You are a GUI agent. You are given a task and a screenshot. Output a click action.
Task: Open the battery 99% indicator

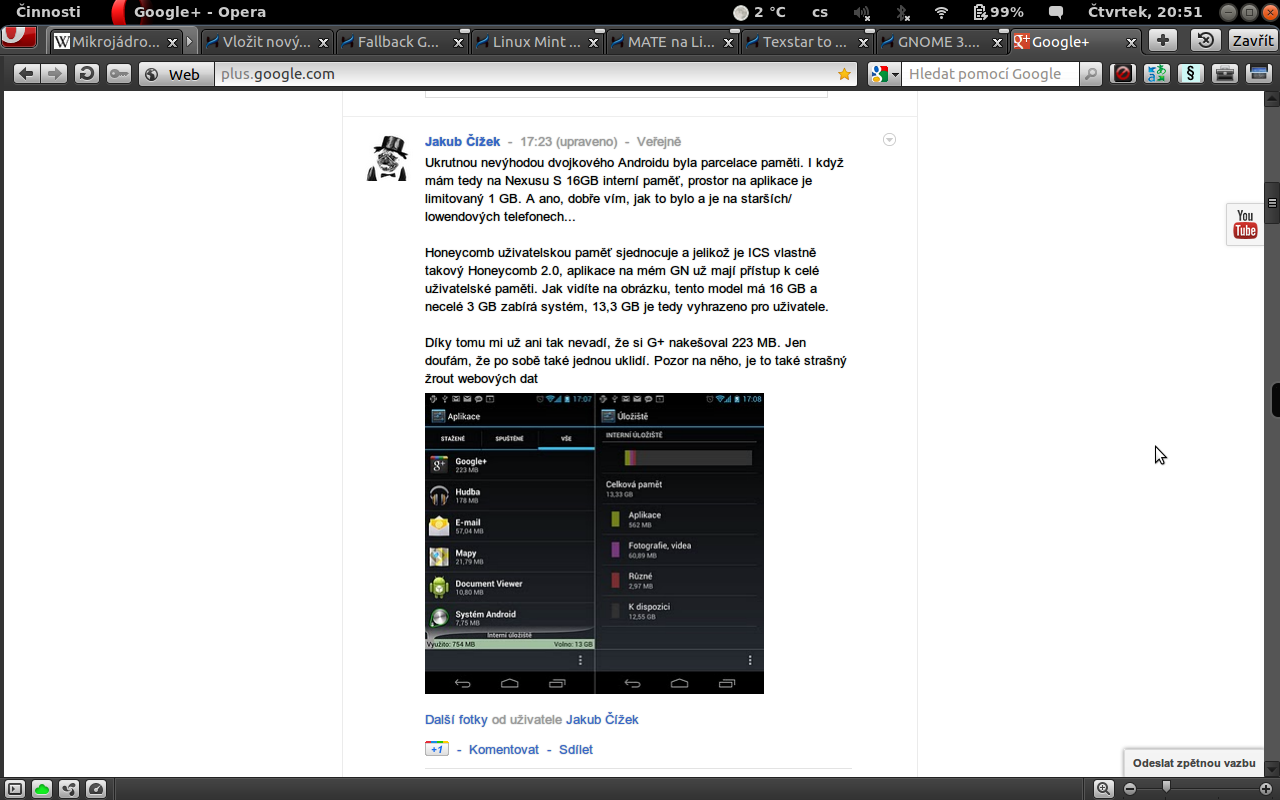tap(998, 12)
